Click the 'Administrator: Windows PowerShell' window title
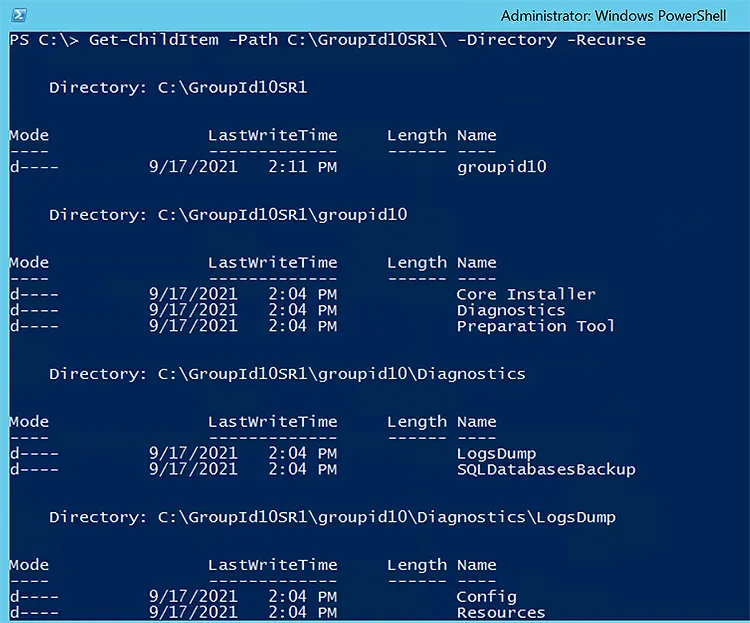 (613, 16)
